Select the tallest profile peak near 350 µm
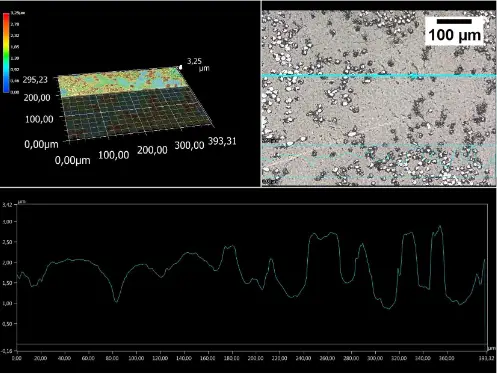The height and width of the screenshot is (374, 497). coord(440,228)
